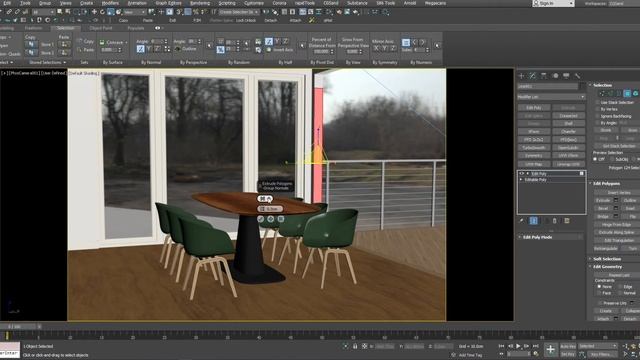640x360 pixels.
Task: Click the By Normal X axis button
Action: [140, 49]
